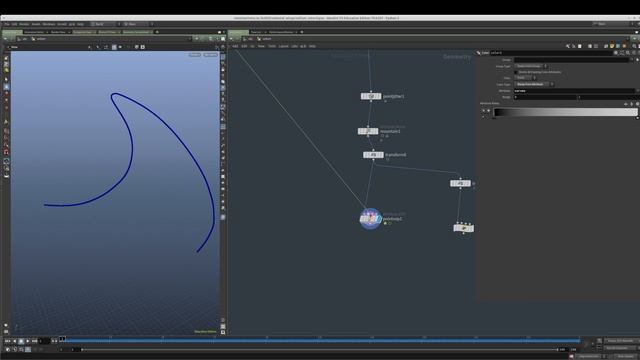Open the Render menu
640x360 pixels.
pos(24,24)
